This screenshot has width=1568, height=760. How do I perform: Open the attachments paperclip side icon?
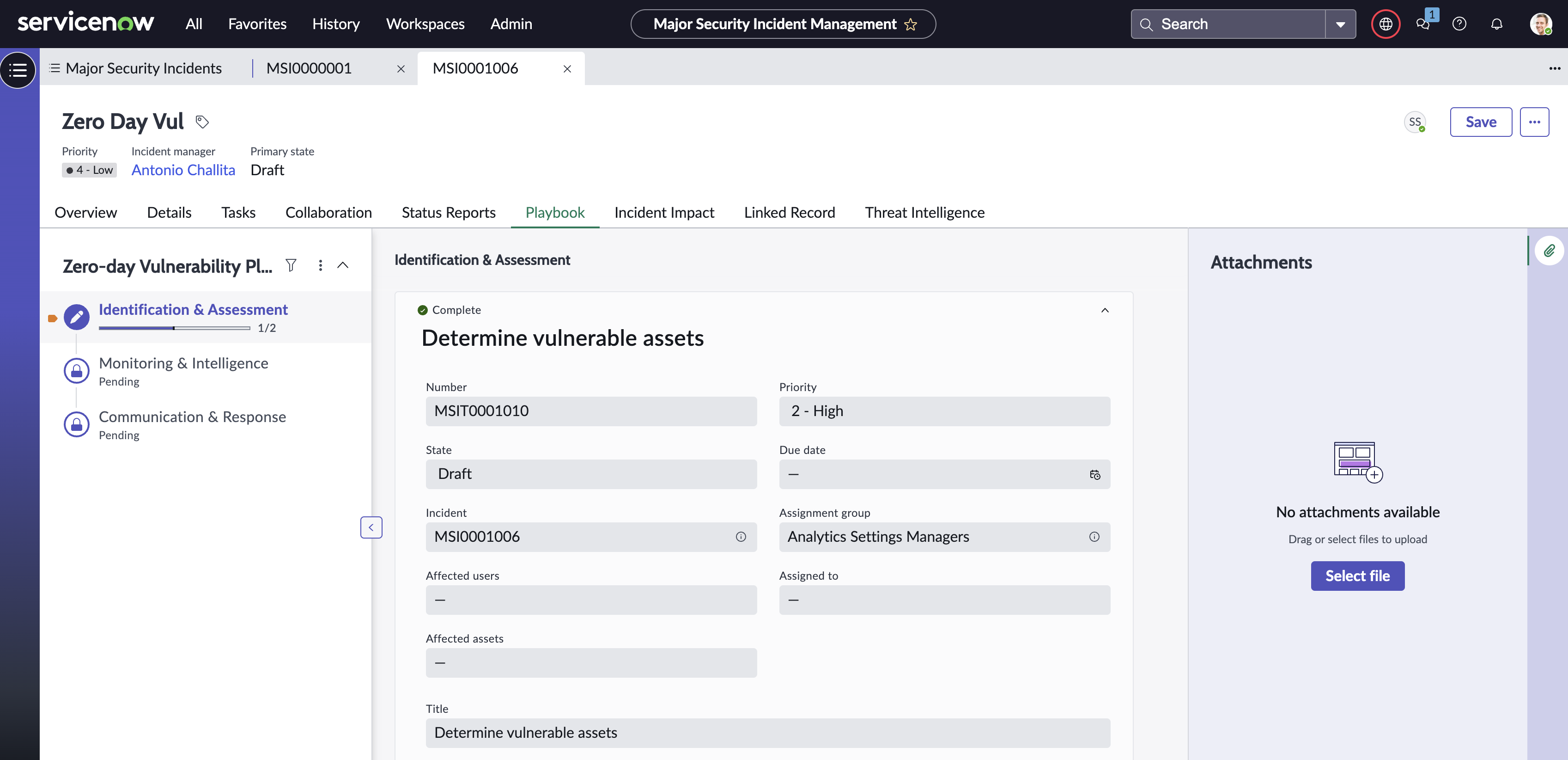pyautogui.click(x=1549, y=250)
